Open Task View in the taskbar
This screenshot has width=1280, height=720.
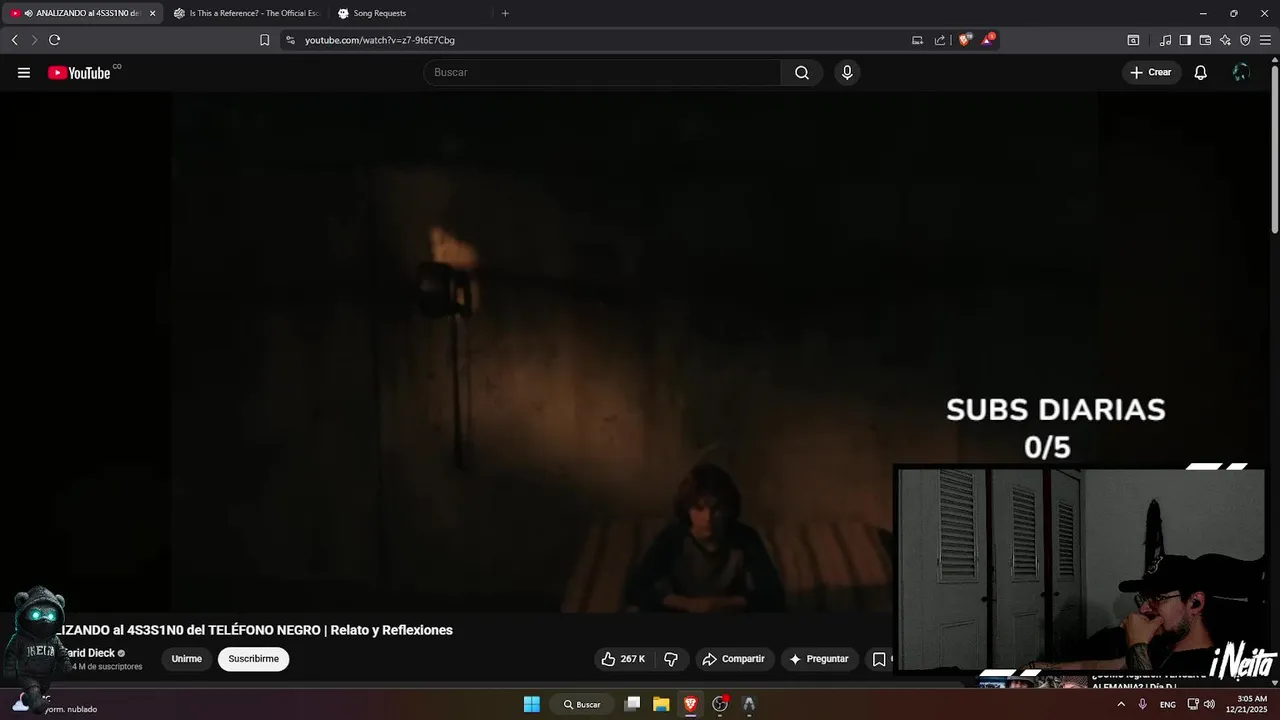pyautogui.click(x=632, y=704)
